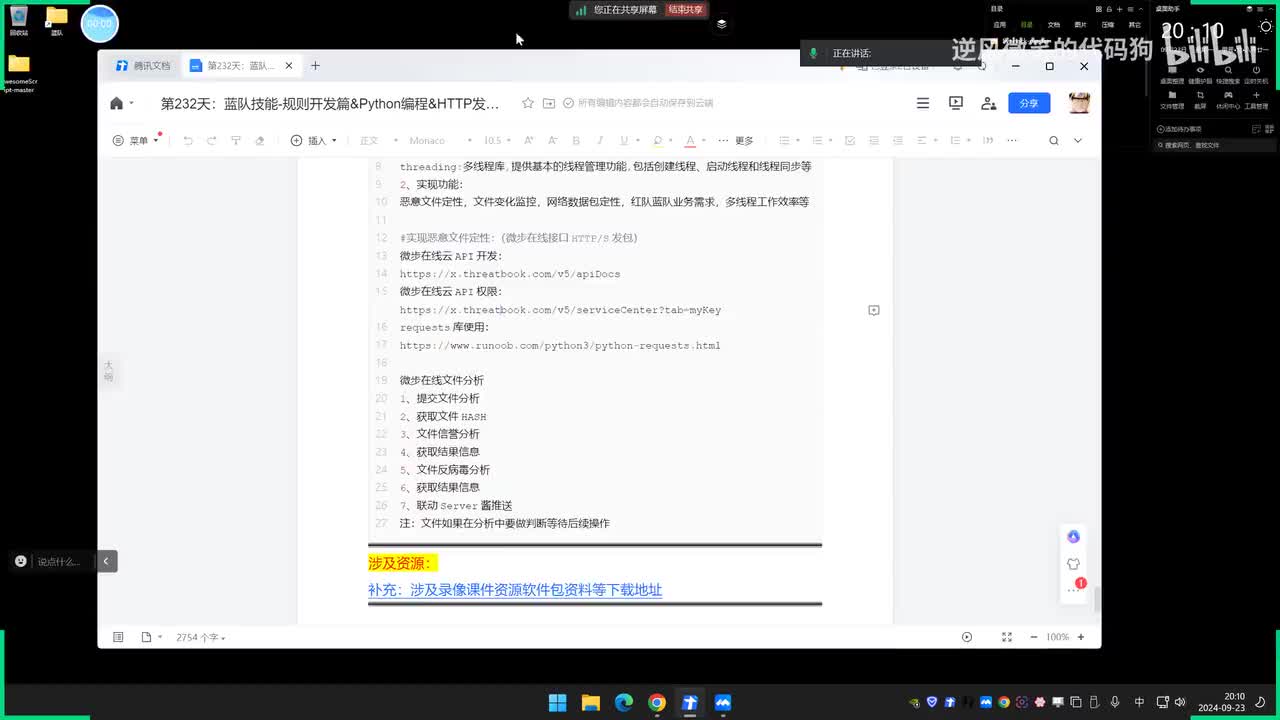Open the 2754 个字 word count dropdown
This screenshot has height=720, width=1280.
click(201, 637)
